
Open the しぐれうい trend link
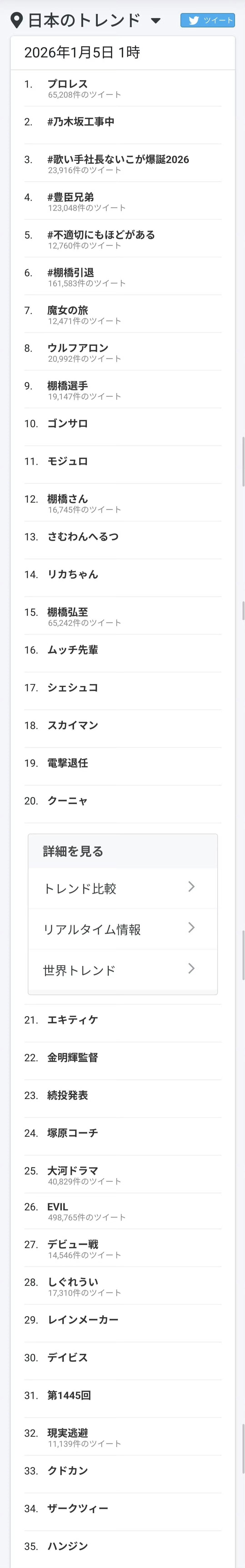[x=72, y=1282]
